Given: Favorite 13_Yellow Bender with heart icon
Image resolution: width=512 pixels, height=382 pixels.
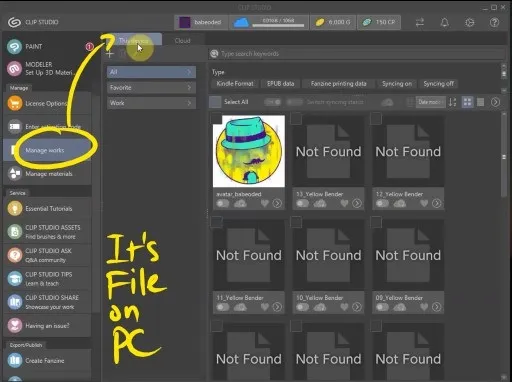Looking at the screenshot, I should (x=344, y=203).
